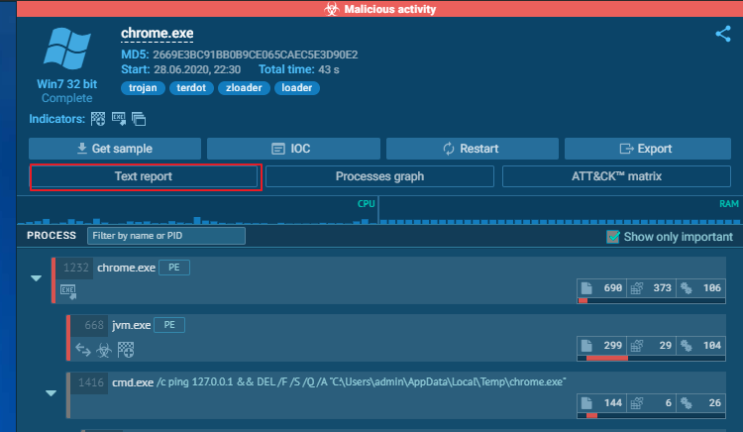This screenshot has width=743, height=432.
Task: Click the network arrows icon under jvm.exe
Action: point(83,350)
